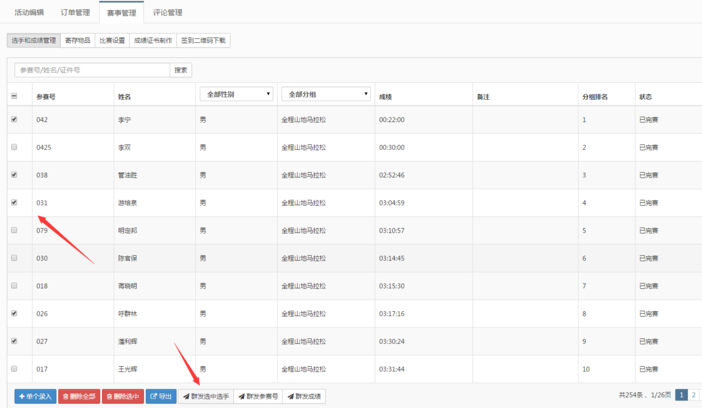The width and height of the screenshot is (702, 408).
Task: Go to page 2 in pagination
Action: [x=694, y=396]
